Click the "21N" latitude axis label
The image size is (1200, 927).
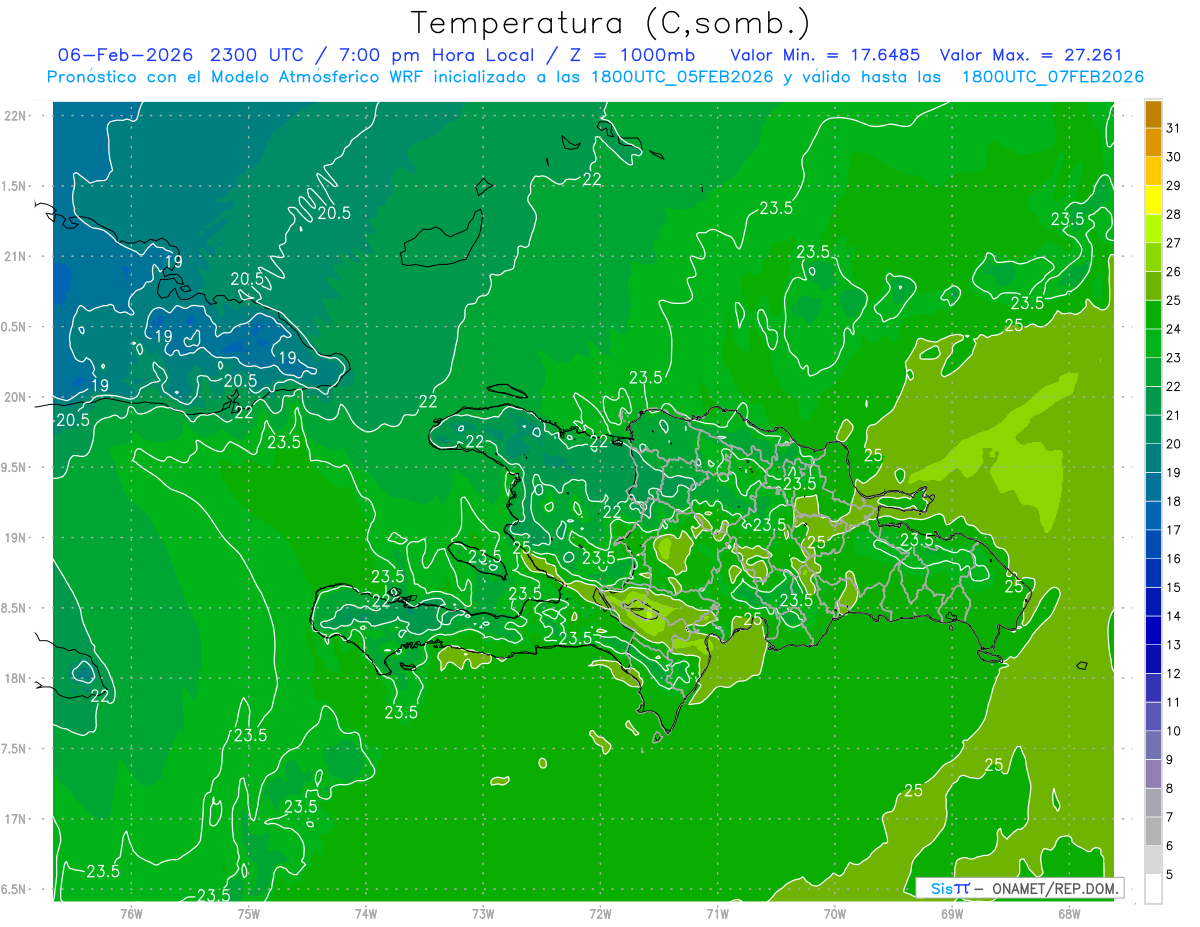pos(15,256)
